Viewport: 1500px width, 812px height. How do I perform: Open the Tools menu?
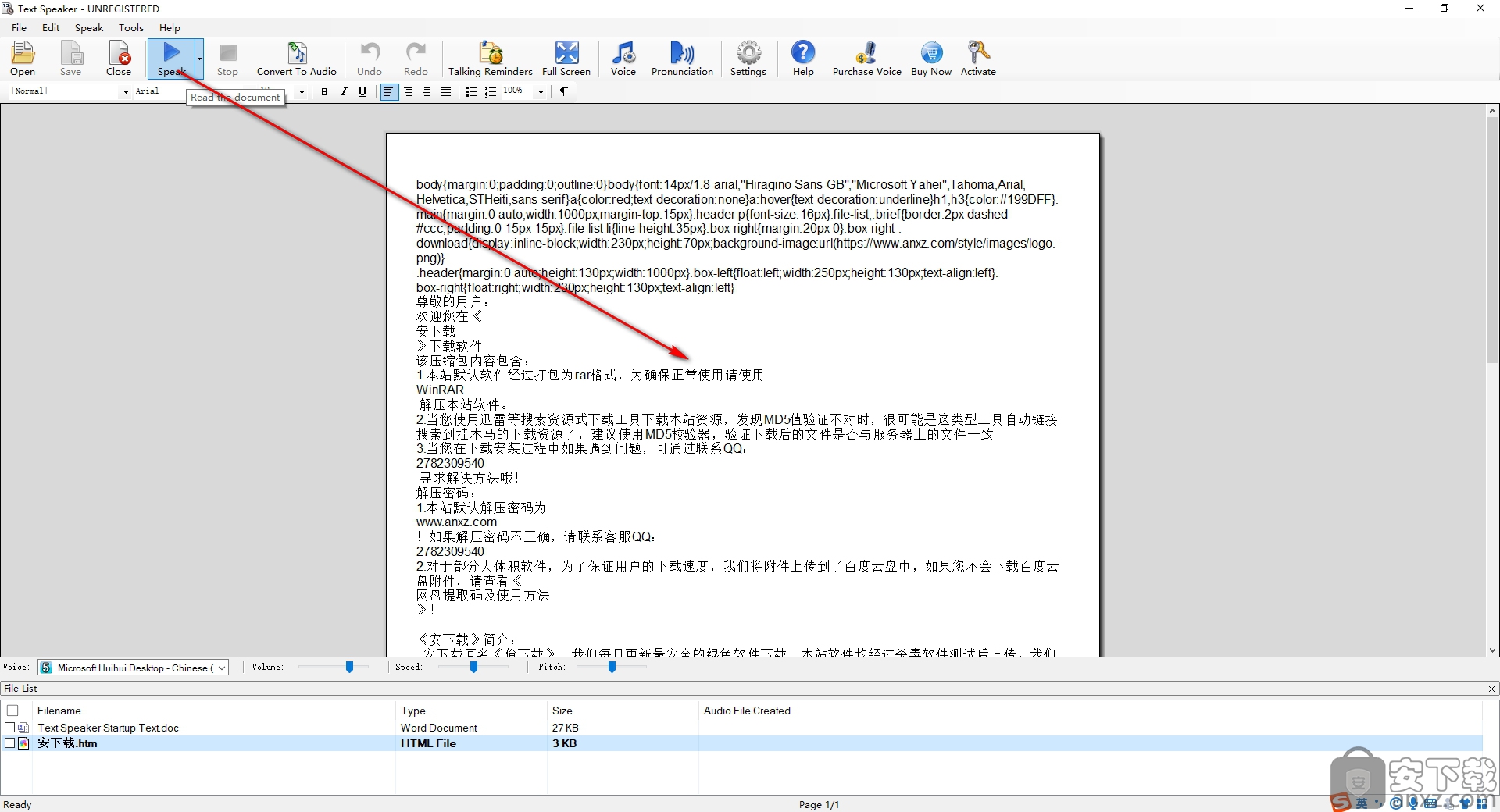click(131, 27)
